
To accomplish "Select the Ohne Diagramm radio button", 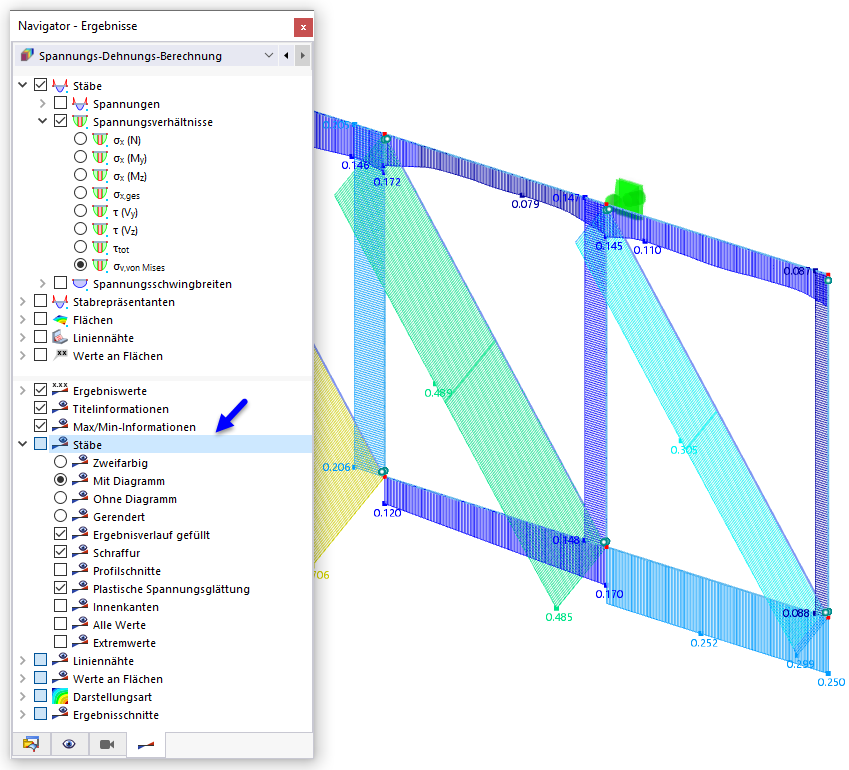I will point(60,498).
